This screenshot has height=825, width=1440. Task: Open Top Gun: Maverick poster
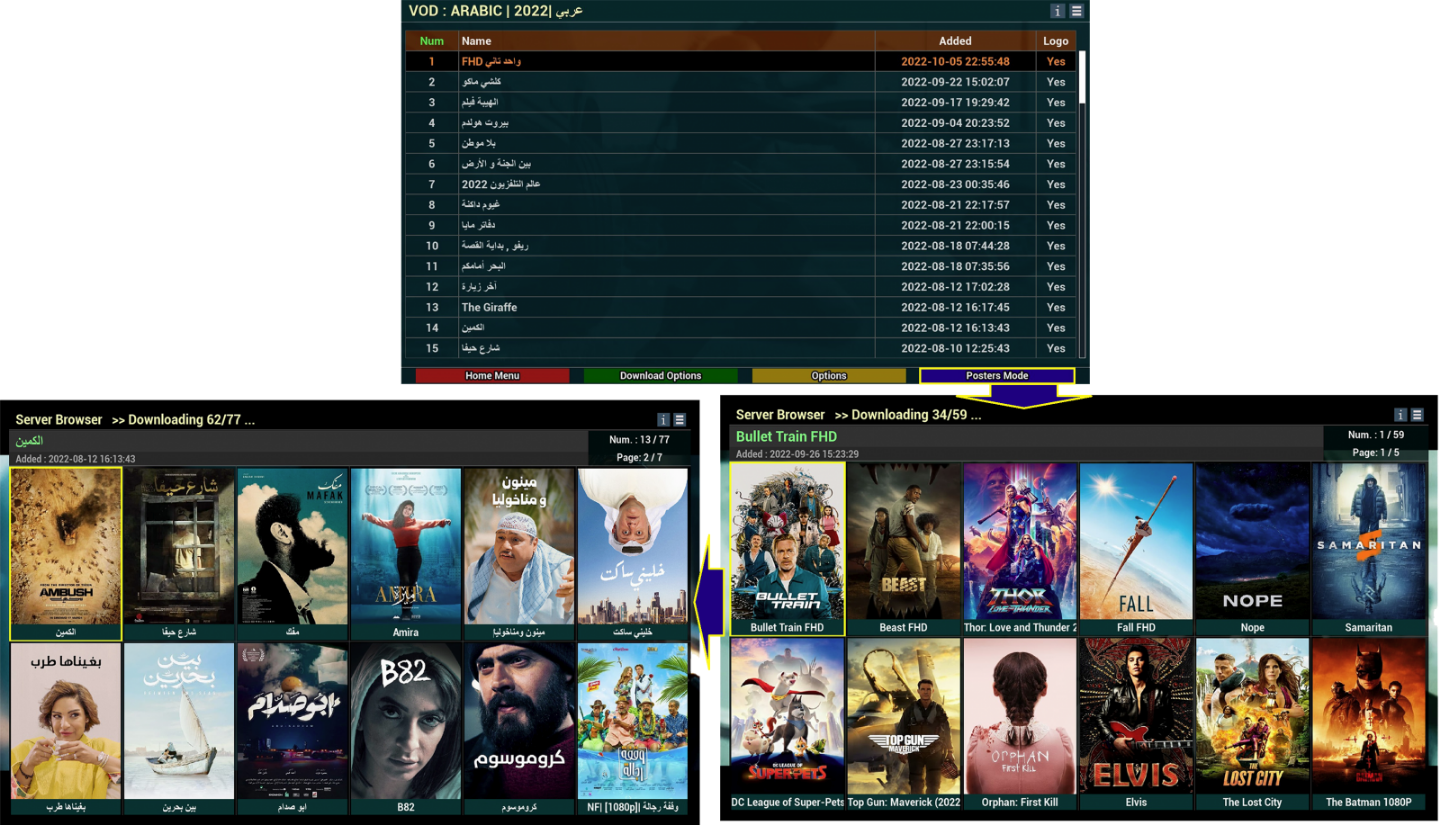pyautogui.click(x=904, y=724)
